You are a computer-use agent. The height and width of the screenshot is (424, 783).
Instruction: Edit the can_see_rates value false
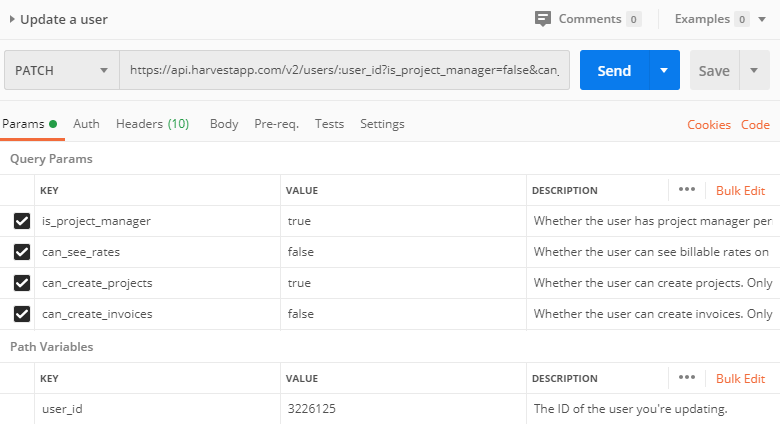(x=403, y=252)
